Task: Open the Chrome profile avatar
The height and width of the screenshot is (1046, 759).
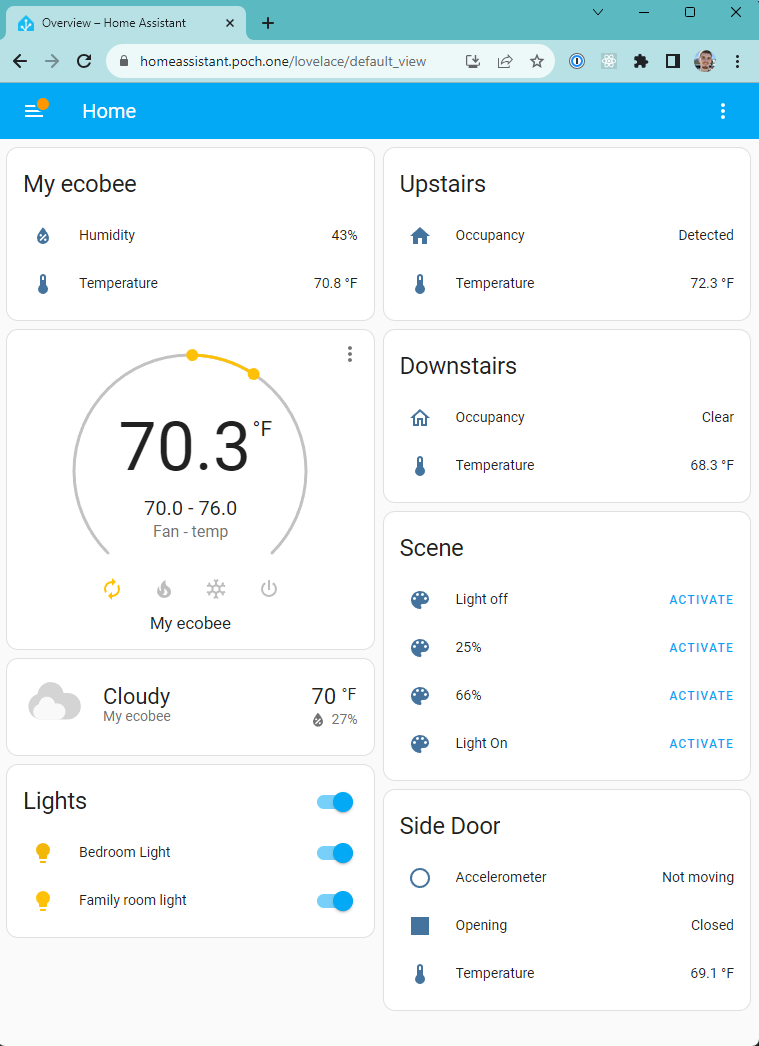Action: click(705, 61)
